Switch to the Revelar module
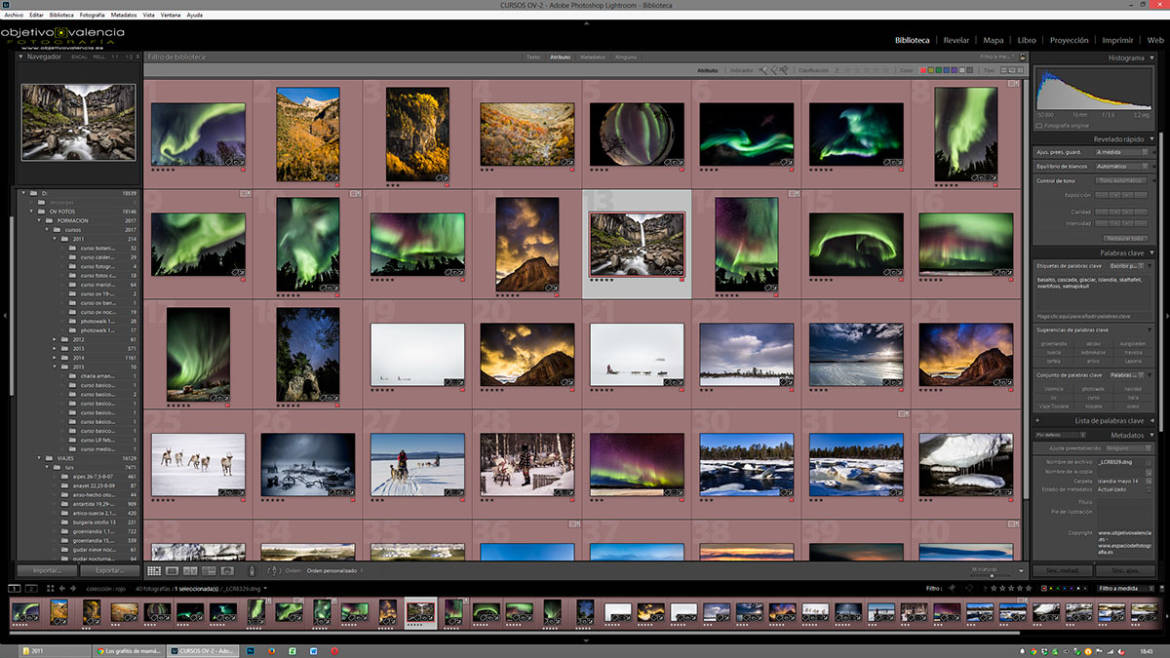The width and height of the screenshot is (1170, 658). pos(958,40)
